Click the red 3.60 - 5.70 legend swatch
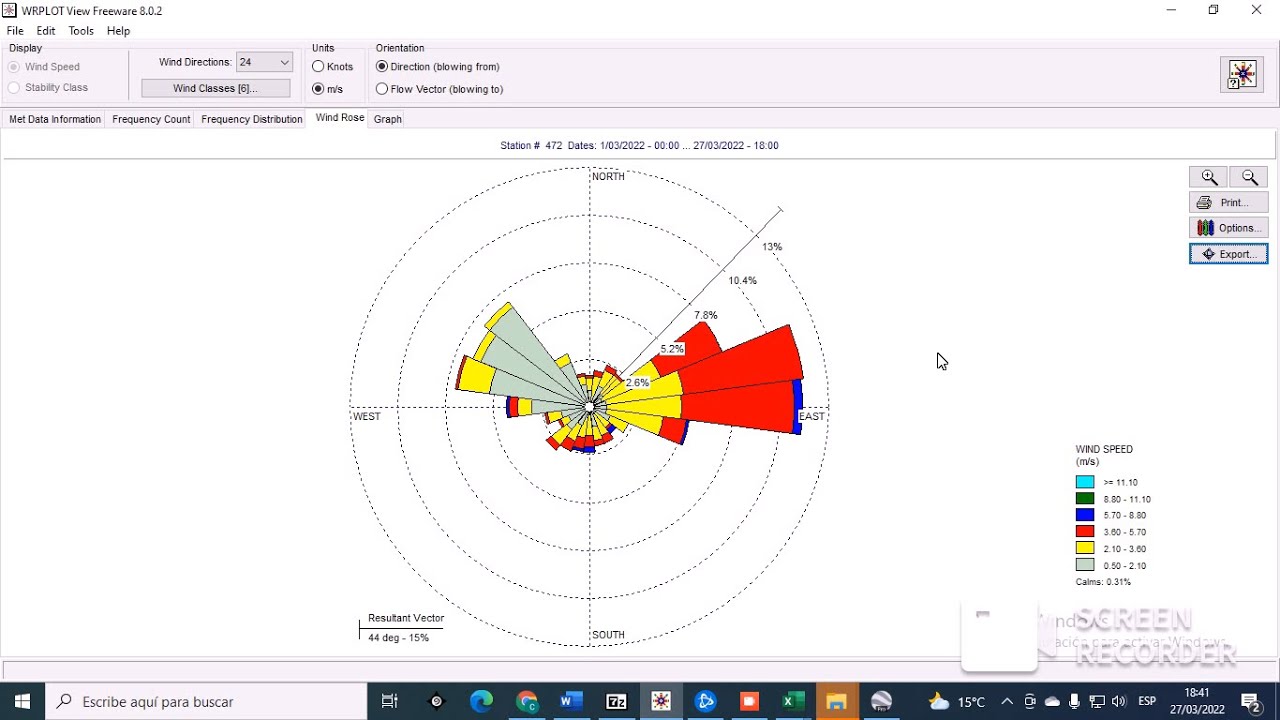This screenshot has width=1280, height=720. [1085, 532]
